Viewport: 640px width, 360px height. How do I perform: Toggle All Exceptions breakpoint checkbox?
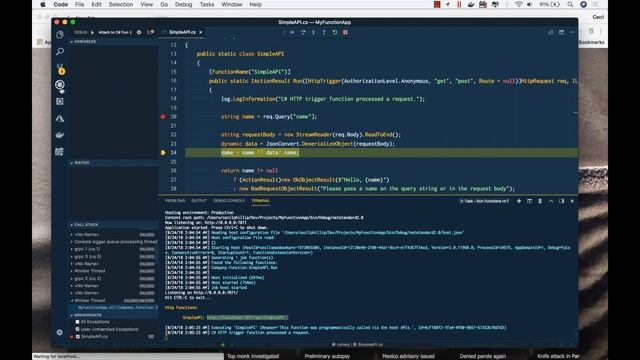(78, 322)
